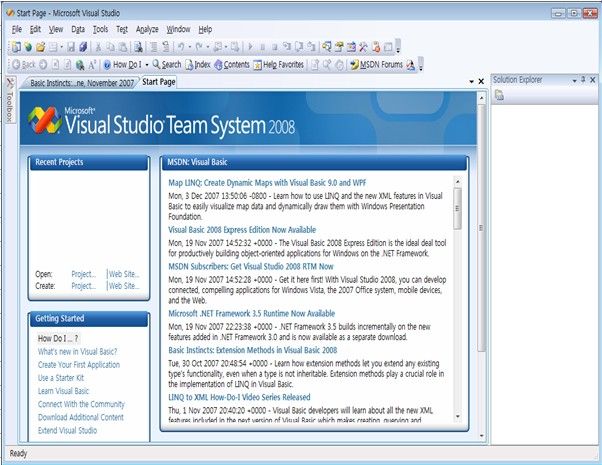This screenshot has height=465, width=602.
Task: Open the Redo history dropdown arrow
Action: [x=208, y=47]
